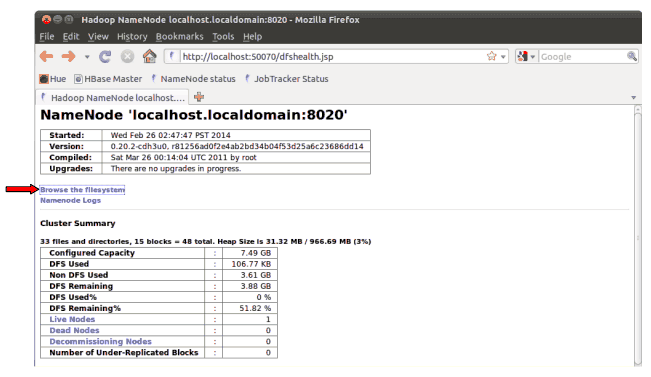Expand the back/forward history dropdown
Screen dimensions: 651x377
pyautogui.click(x=87, y=57)
